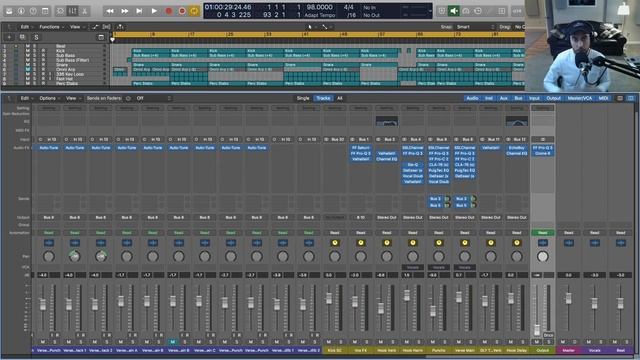Open the Channel EQ thumbnail on Hook Verb strip
640x360 pixels.
pyautogui.click(x=387, y=121)
